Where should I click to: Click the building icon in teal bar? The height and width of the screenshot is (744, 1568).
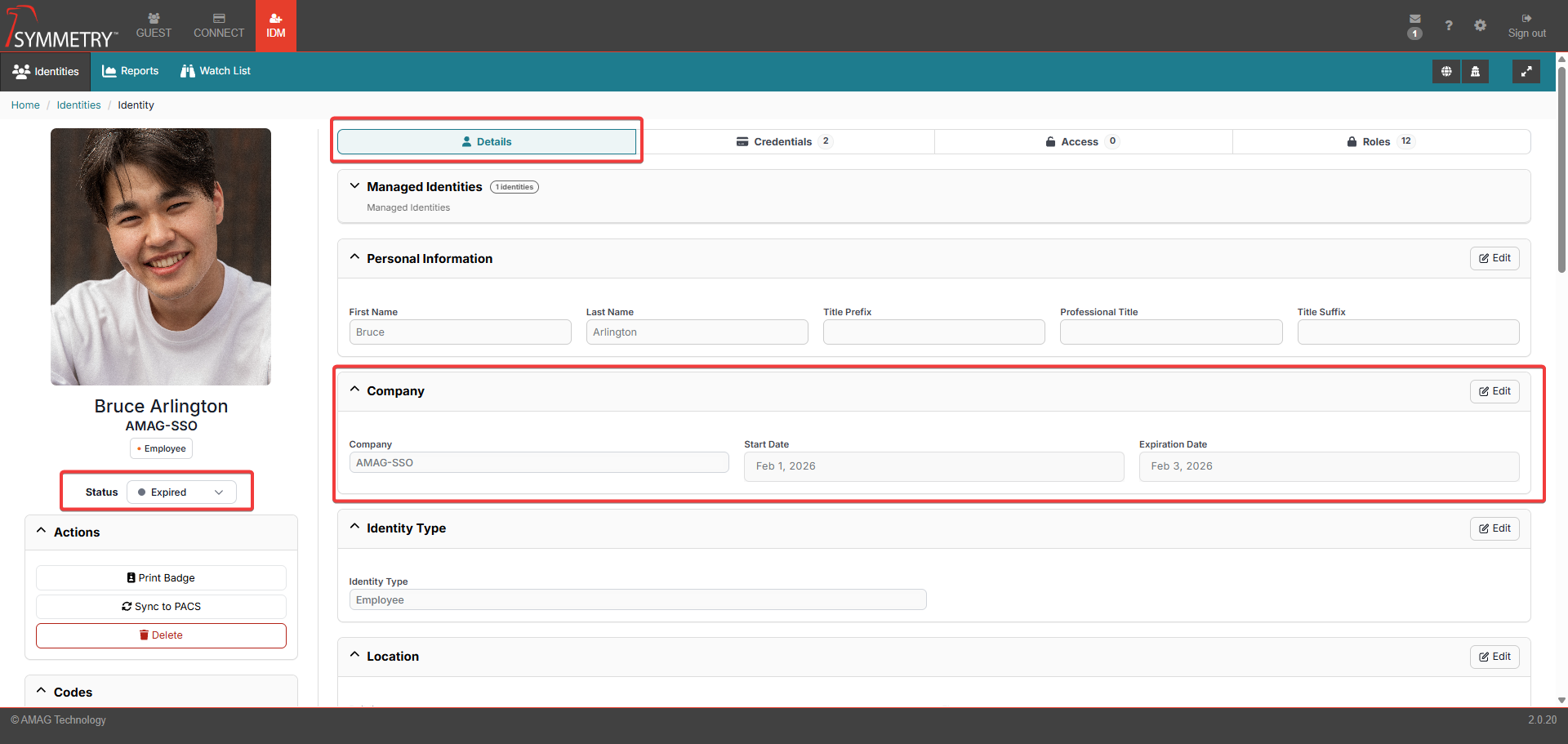(x=1475, y=72)
